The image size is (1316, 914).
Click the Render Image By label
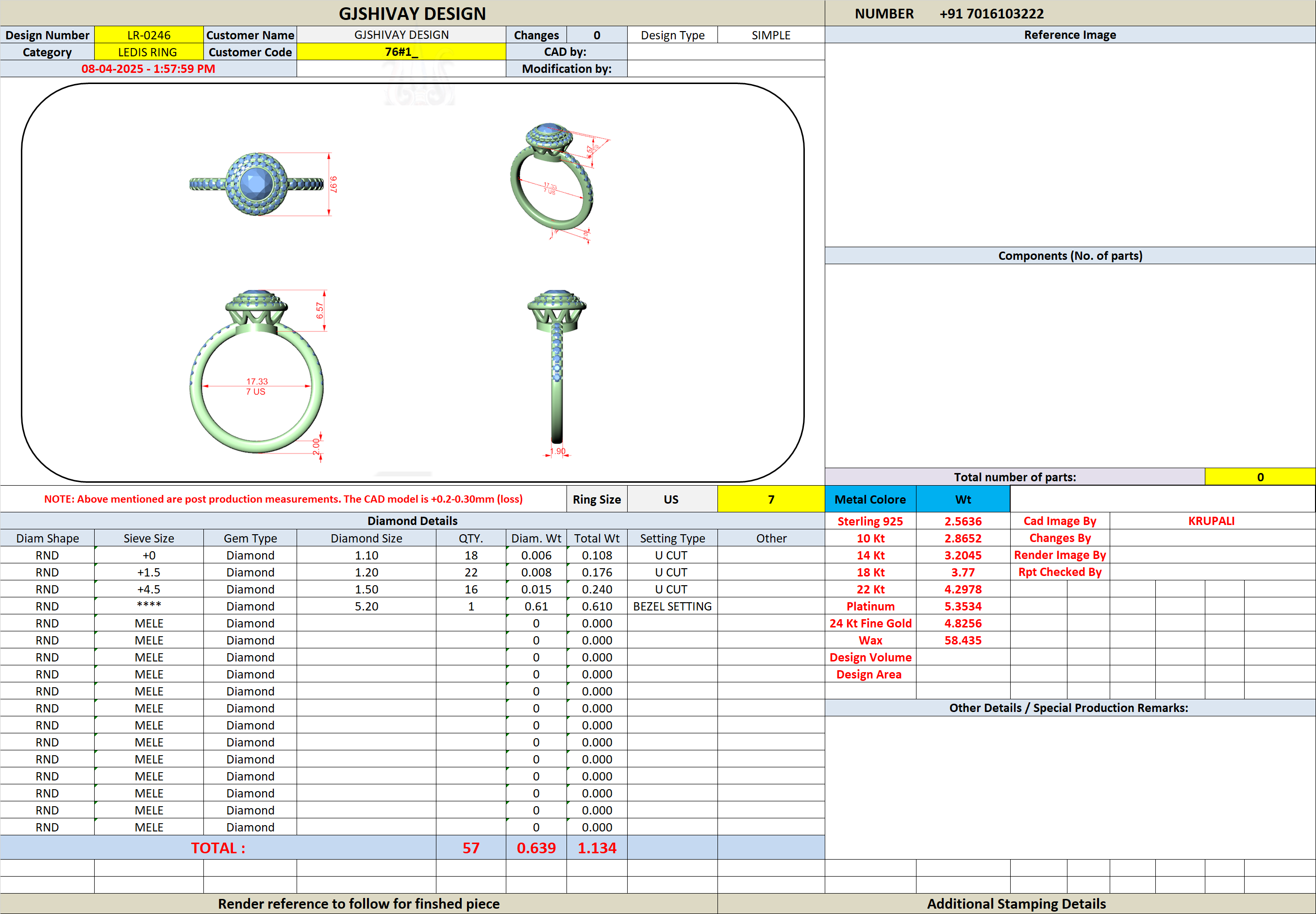[1060, 555]
